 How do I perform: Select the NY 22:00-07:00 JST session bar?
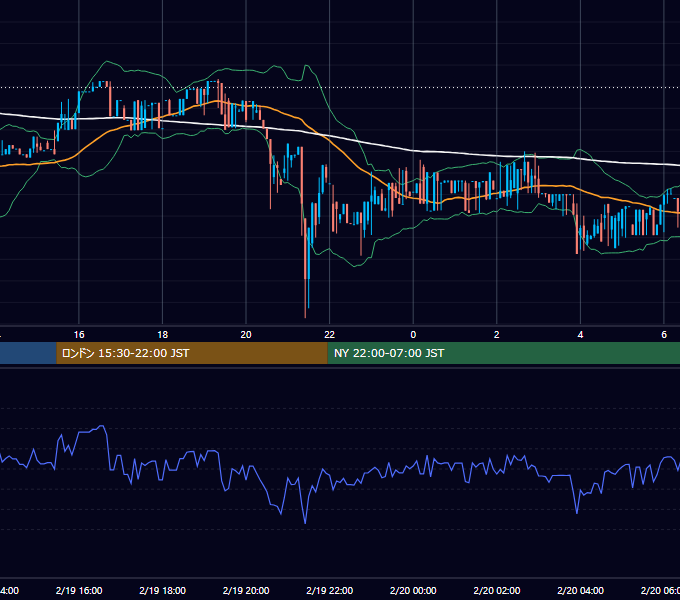point(503,353)
